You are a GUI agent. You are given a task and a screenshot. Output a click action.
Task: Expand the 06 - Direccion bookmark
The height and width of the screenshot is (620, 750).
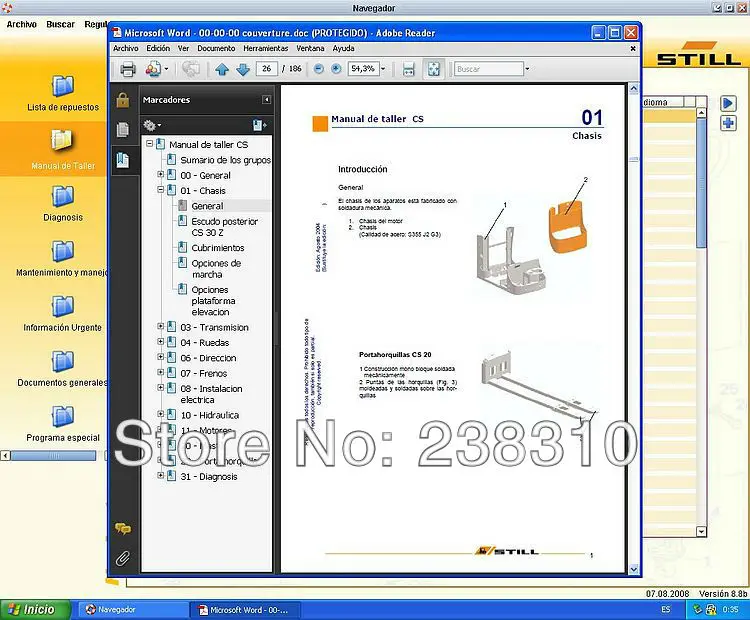pos(161,357)
